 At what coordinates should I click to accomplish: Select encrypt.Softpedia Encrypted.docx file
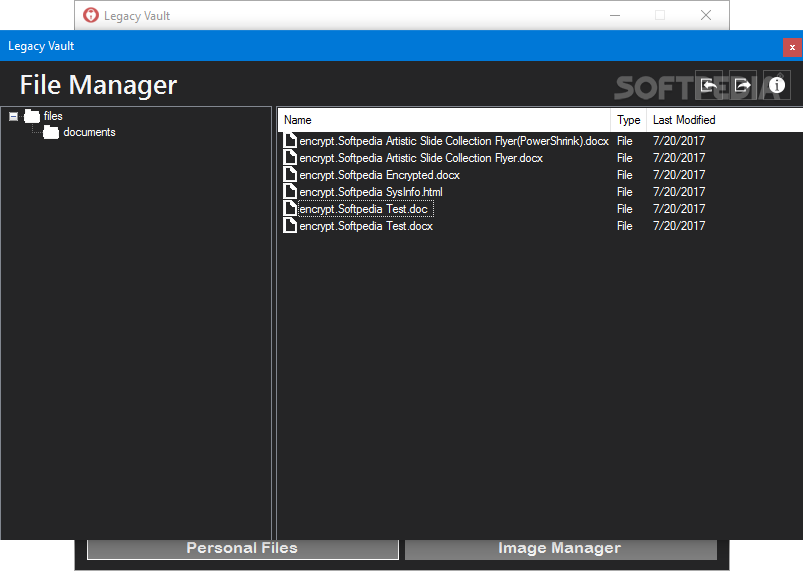[379, 175]
